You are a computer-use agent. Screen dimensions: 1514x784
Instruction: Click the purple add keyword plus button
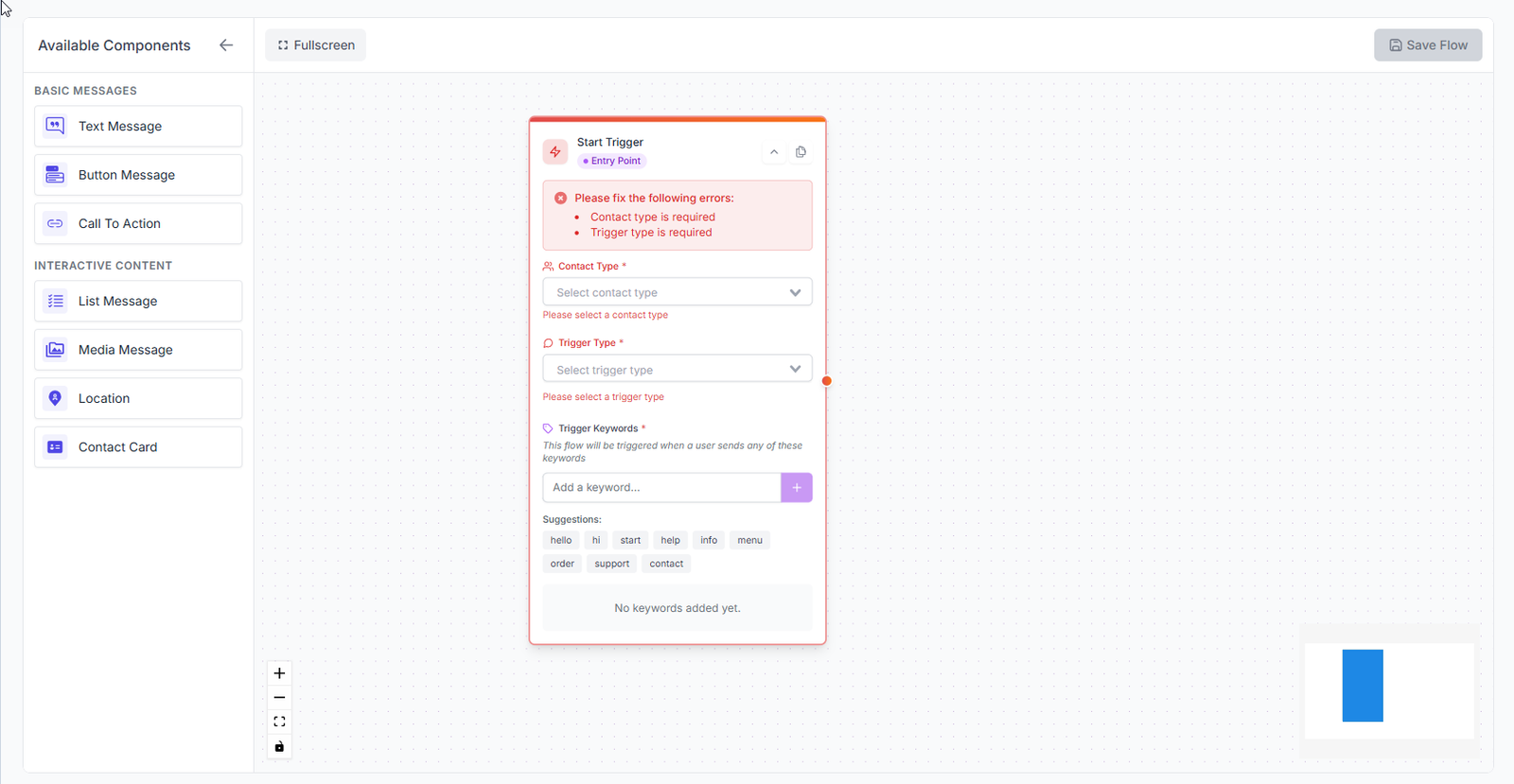[797, 487]
